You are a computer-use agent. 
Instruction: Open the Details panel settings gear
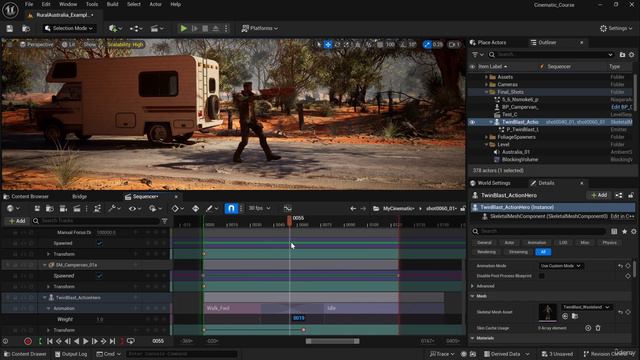pos(633,231)
